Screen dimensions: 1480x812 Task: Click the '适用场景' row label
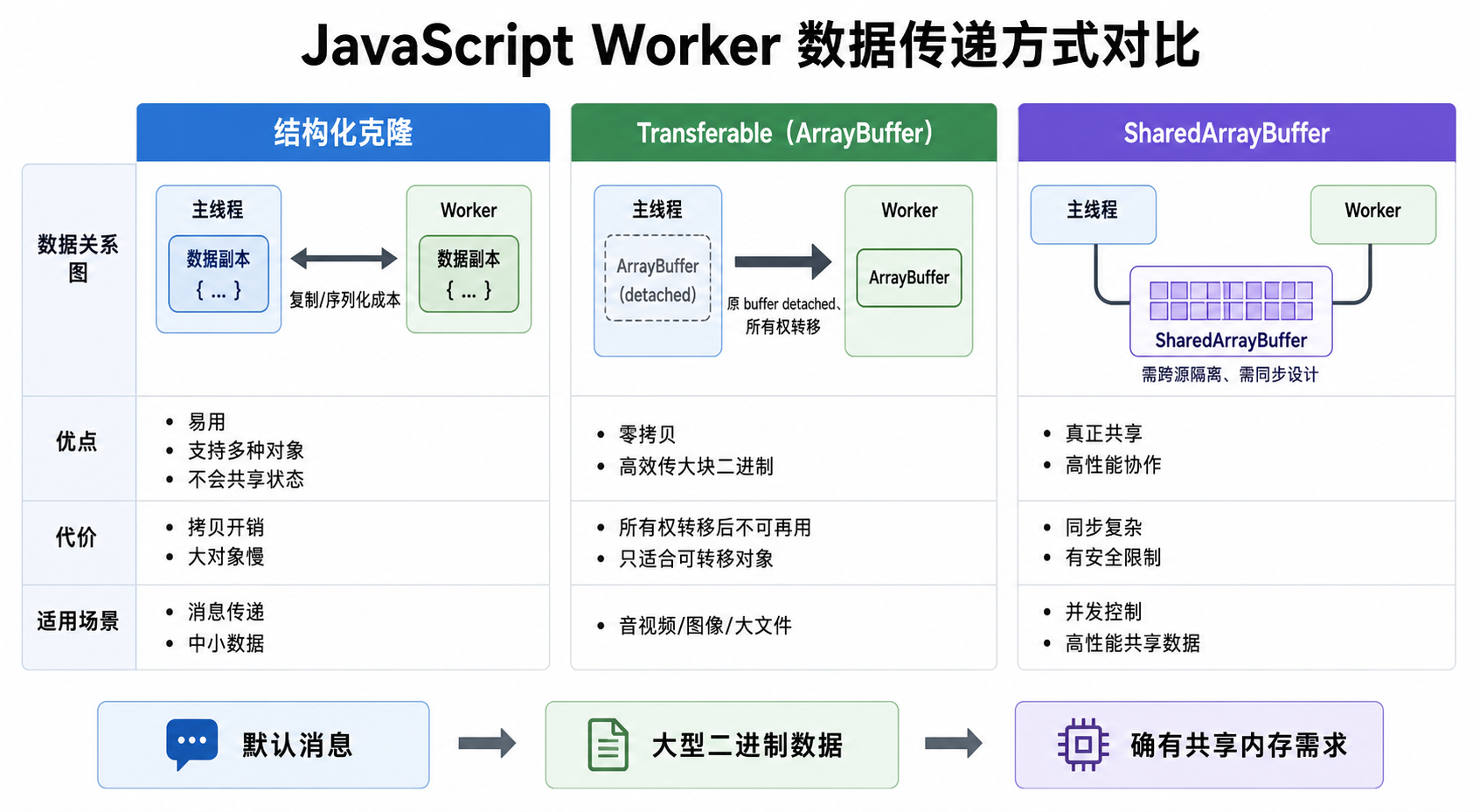(78, 621)
